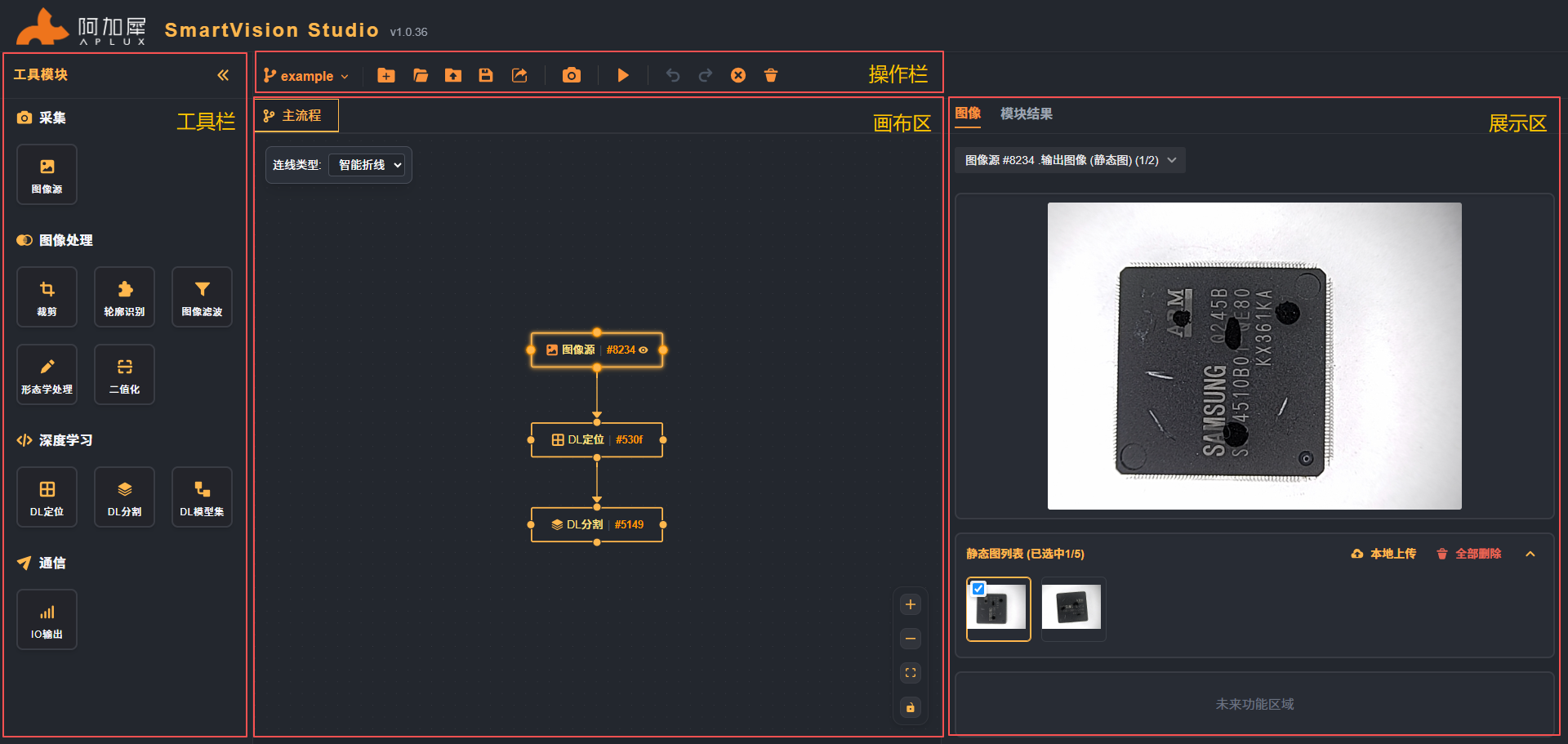Open the 图像源 #8234 output image dropdown
The width and height of the screenshot is (1568, 744).
pos(1173,160)
